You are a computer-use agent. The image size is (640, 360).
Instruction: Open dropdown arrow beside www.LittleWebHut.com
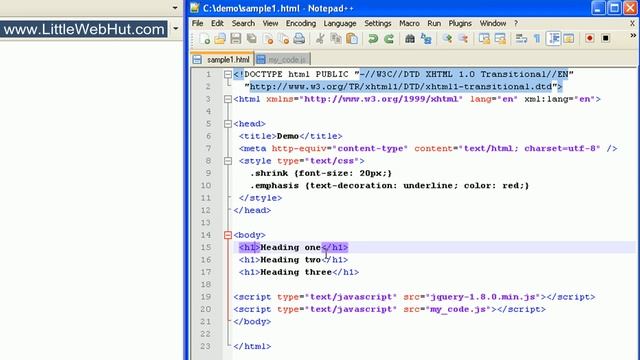coord(176,29)
